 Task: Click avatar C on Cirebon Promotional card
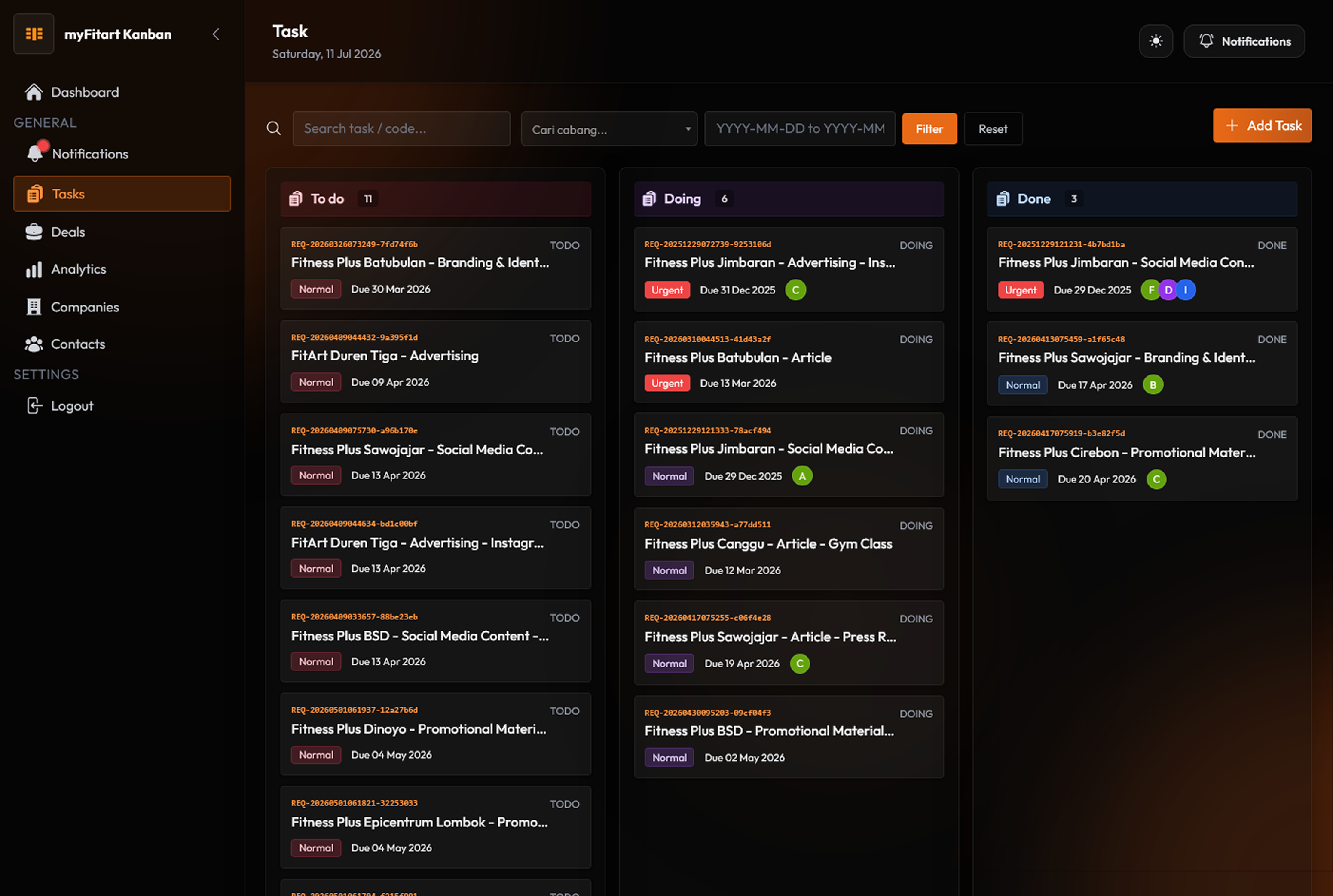click(x=1156, y=479)
